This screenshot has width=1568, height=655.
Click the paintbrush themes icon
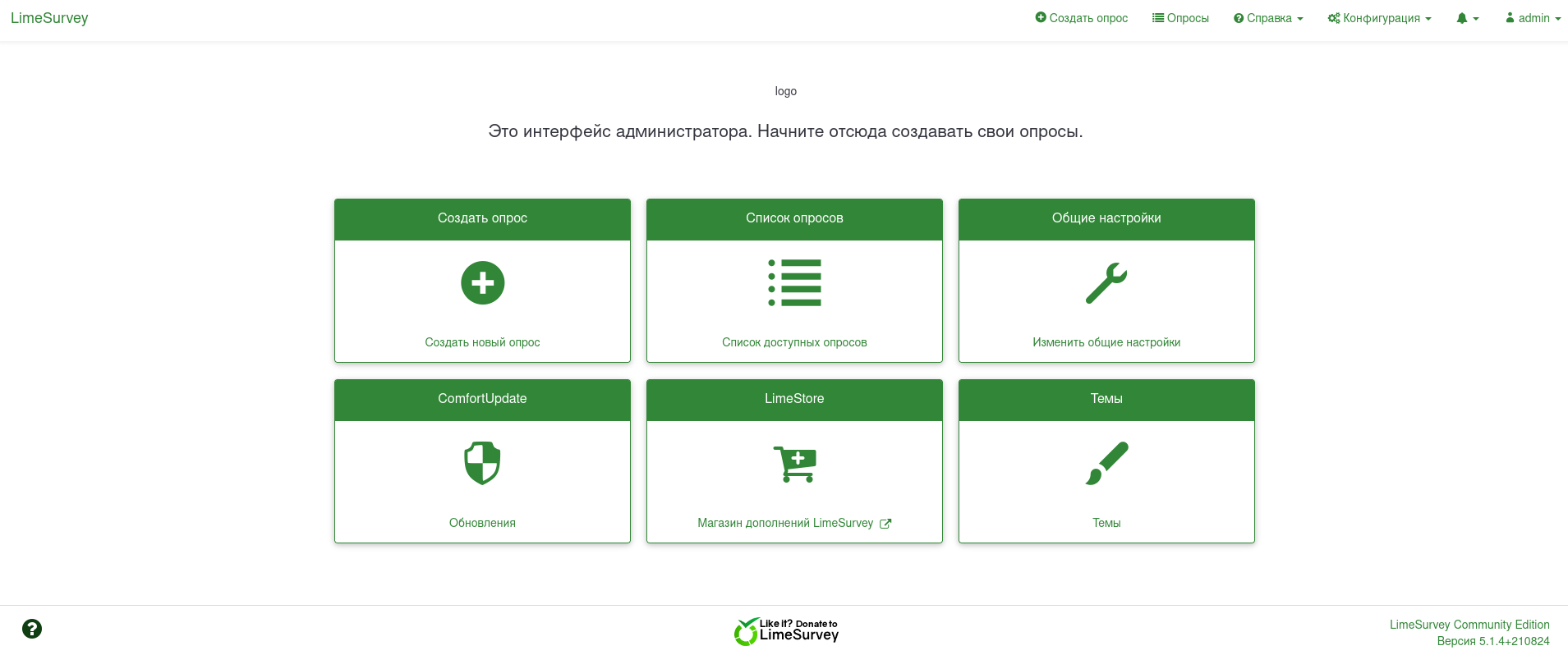[1106, 463]
